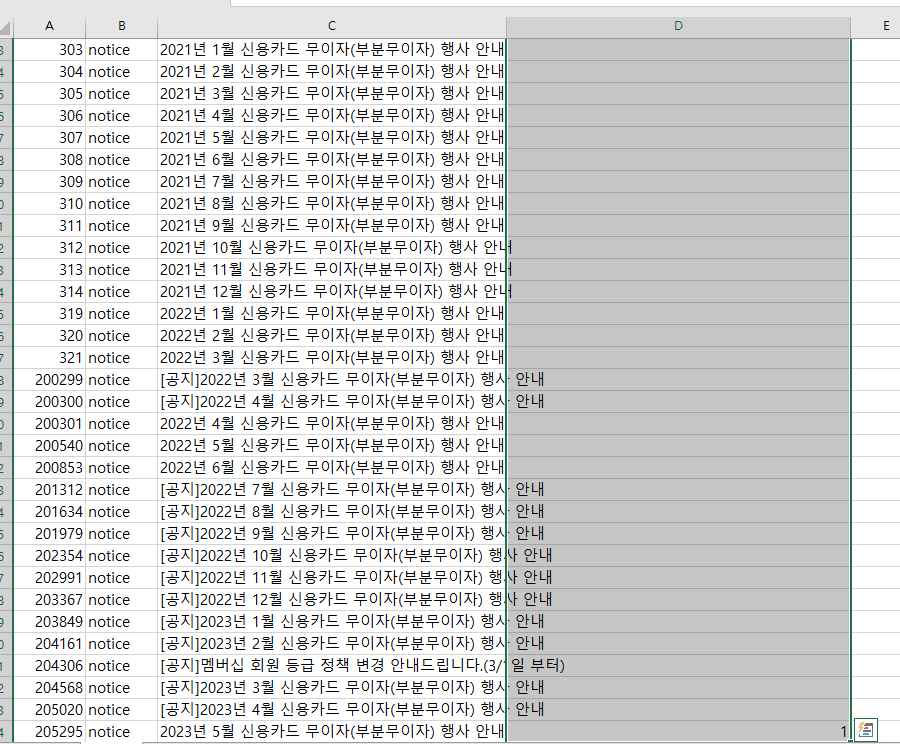Screen dimensions: 900x744
Task: Click cell with ID 312
Action: [x=49, y=248]
